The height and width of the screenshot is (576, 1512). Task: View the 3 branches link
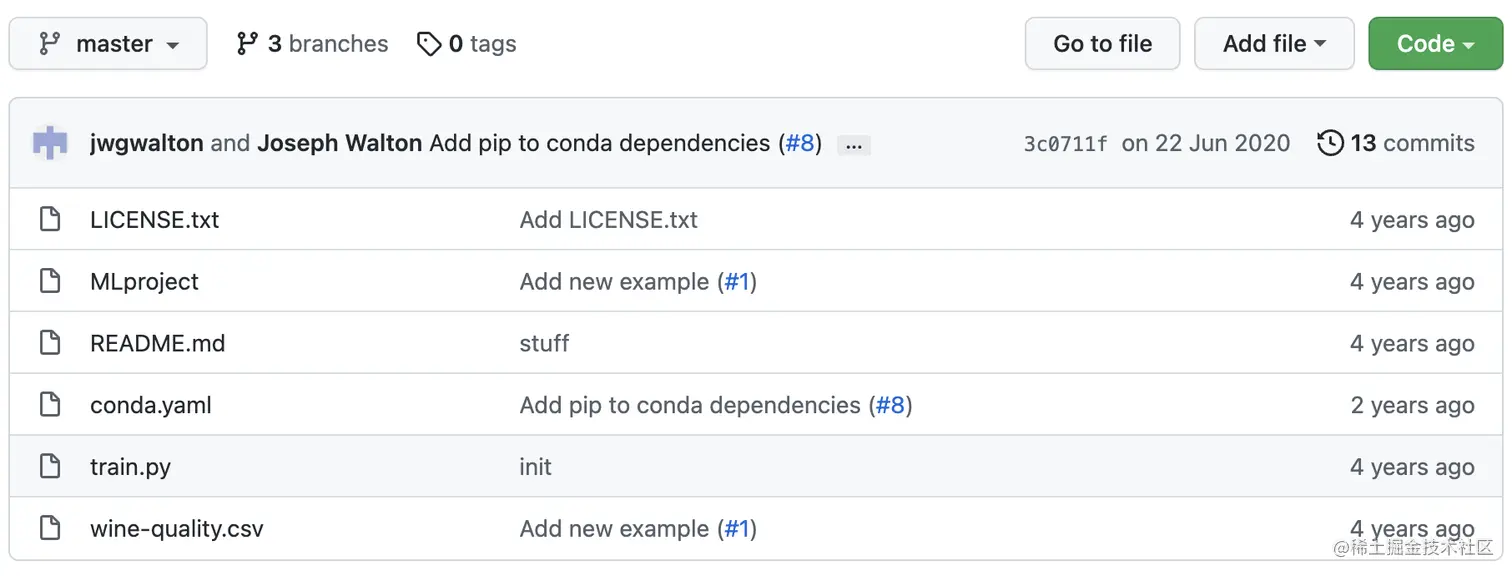pos(312,44)
